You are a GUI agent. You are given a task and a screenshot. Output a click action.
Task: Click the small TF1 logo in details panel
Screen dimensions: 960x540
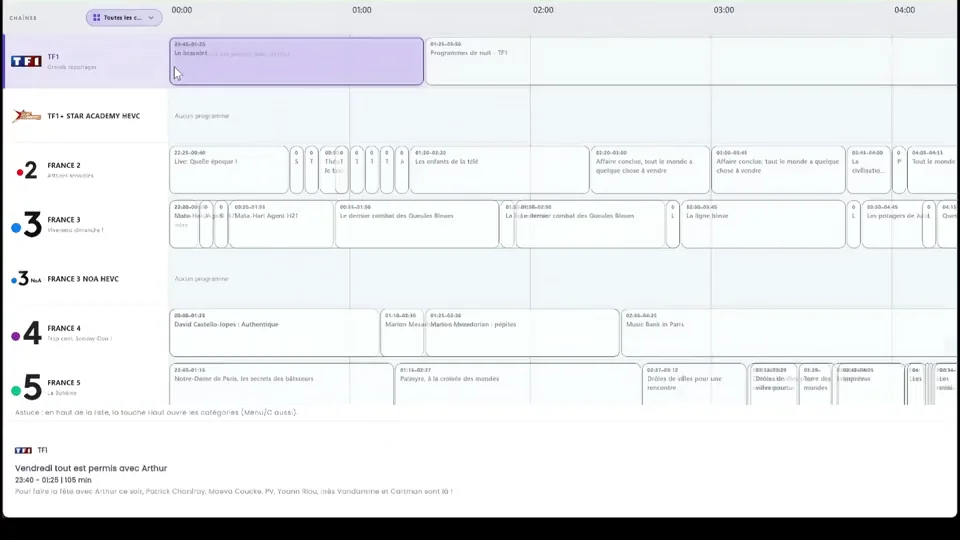click(23, 450)
